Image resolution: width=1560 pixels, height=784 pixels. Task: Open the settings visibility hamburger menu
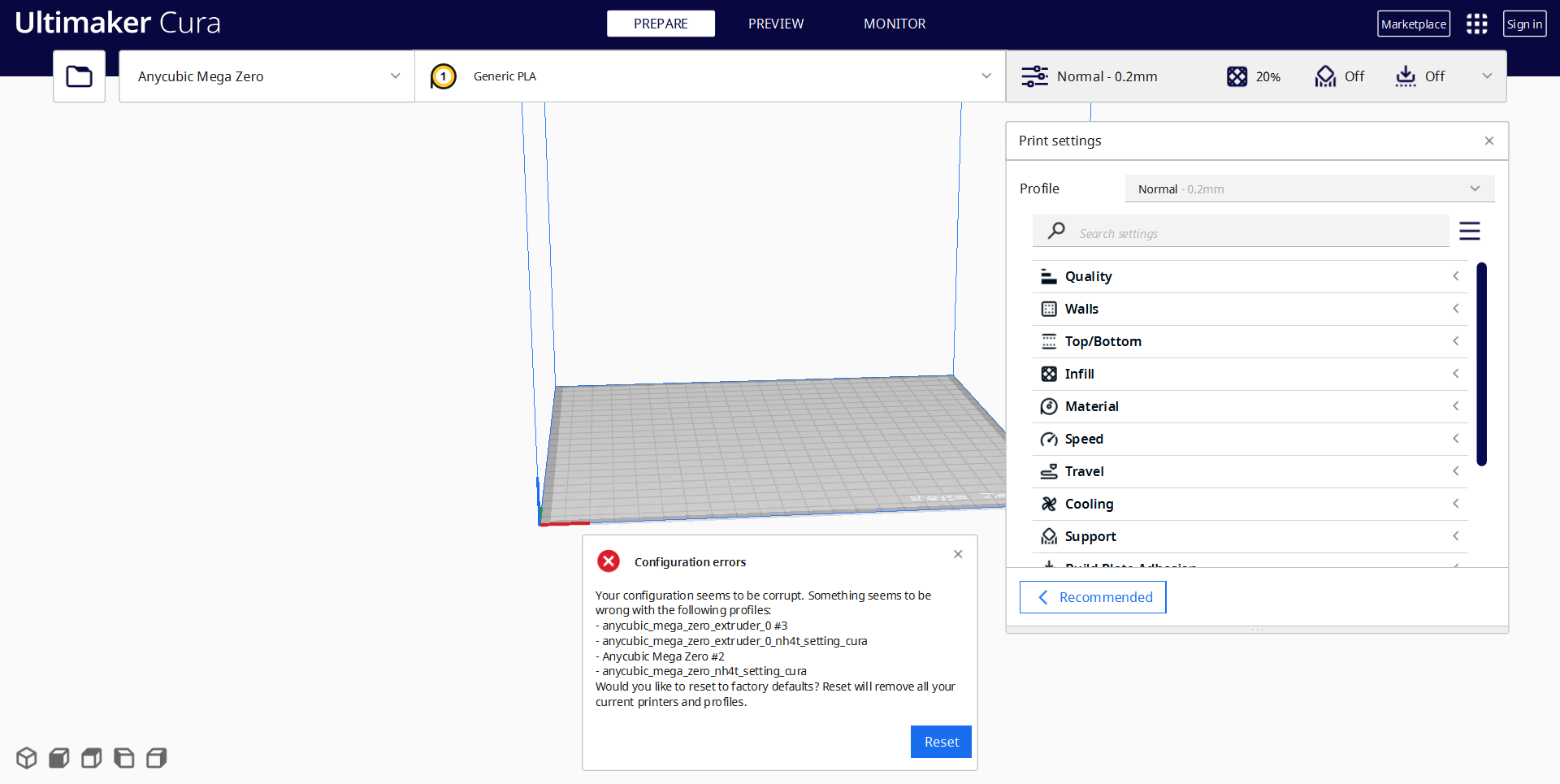click(1469, 231)
